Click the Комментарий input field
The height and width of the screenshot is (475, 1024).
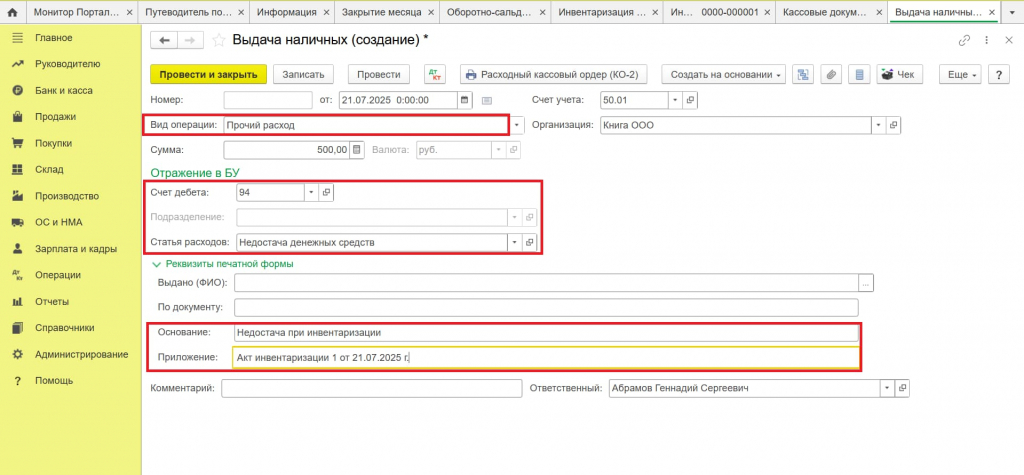point(372,388)
